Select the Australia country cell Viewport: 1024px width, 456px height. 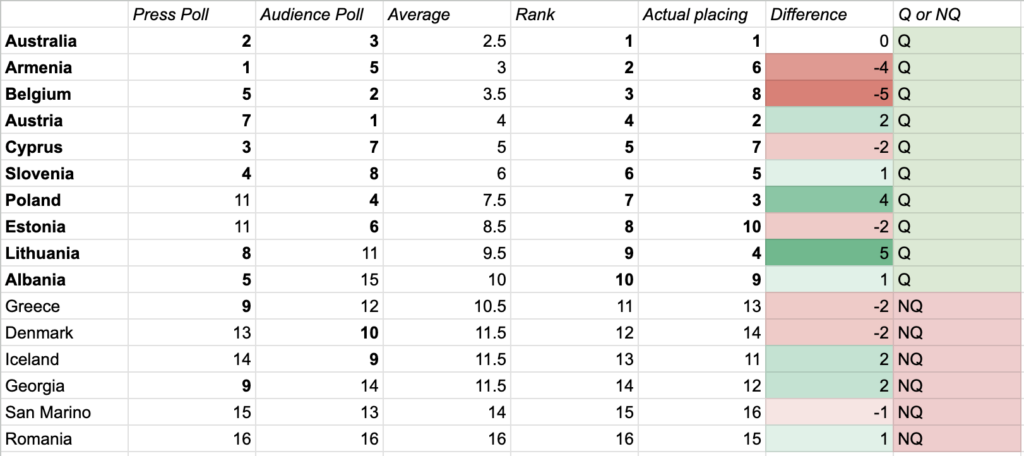tap(65, 41)
